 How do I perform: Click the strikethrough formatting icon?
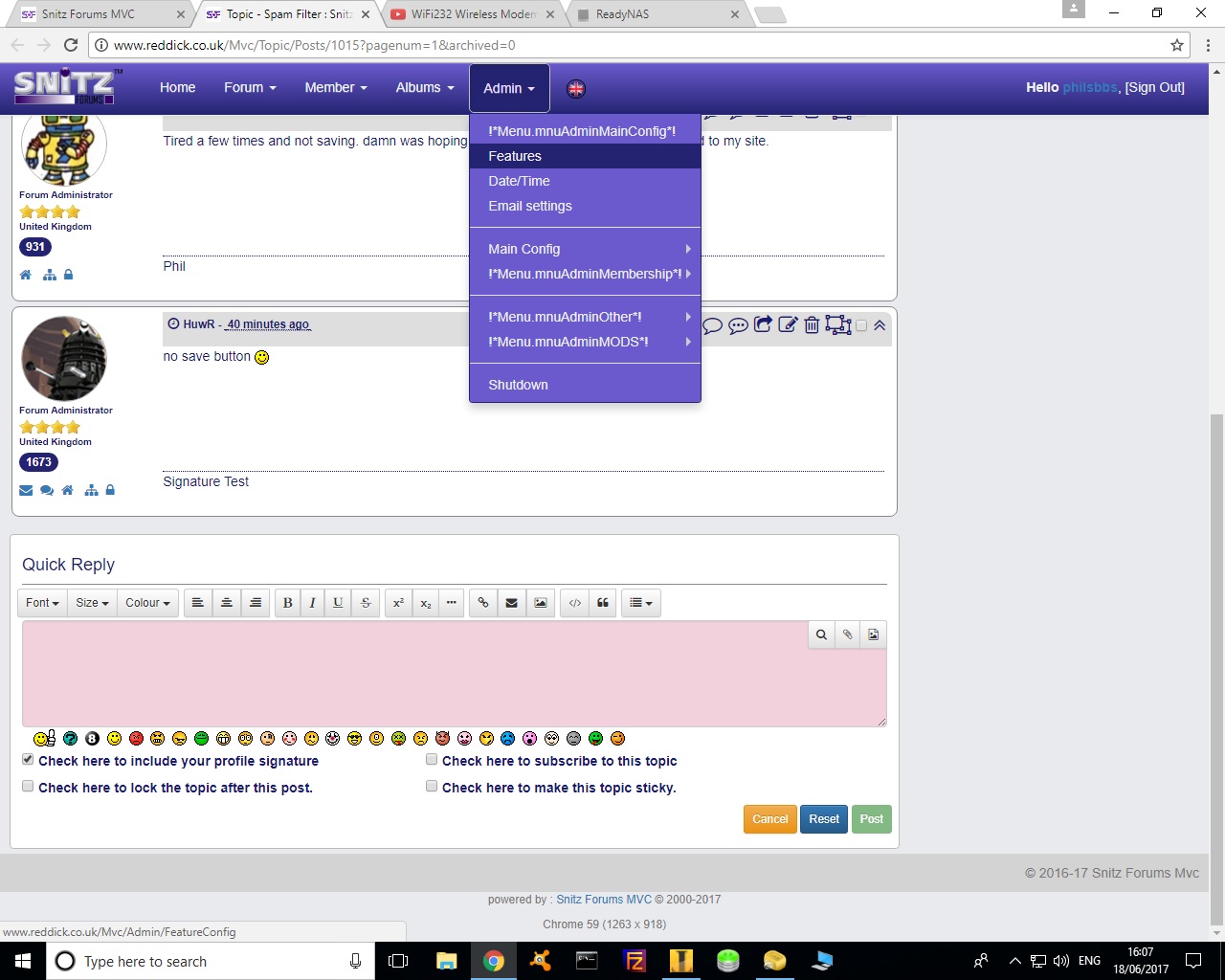pyautogui.click(x=366, y=603)
